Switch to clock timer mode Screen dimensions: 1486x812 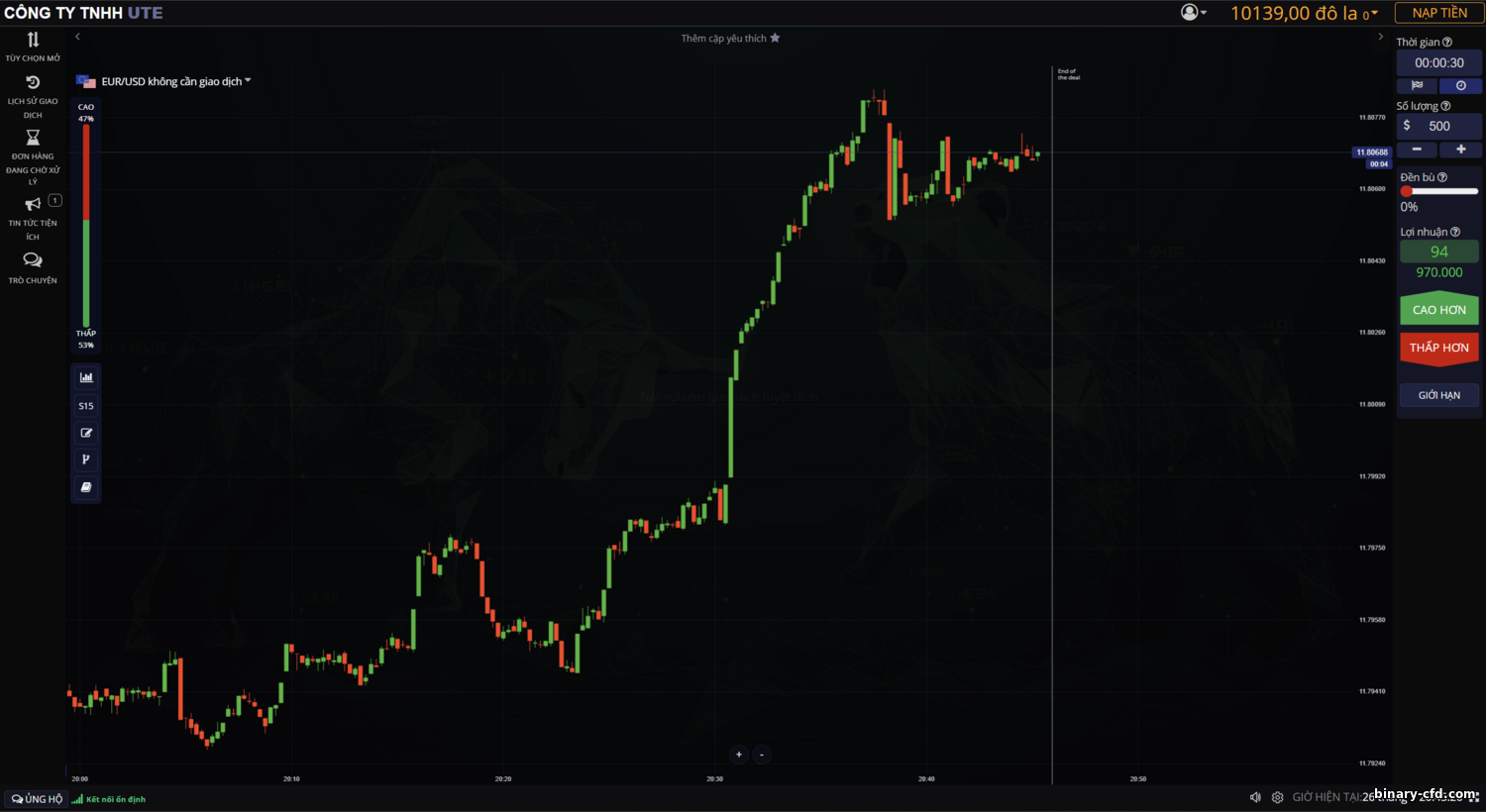tap(1460, 86)
